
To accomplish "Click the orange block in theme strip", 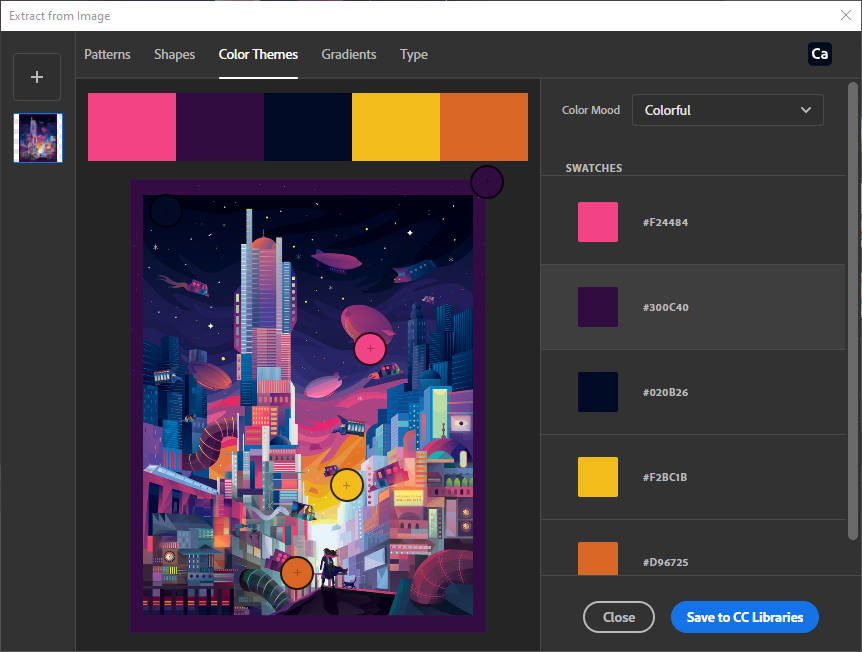I will coord(483,127).
